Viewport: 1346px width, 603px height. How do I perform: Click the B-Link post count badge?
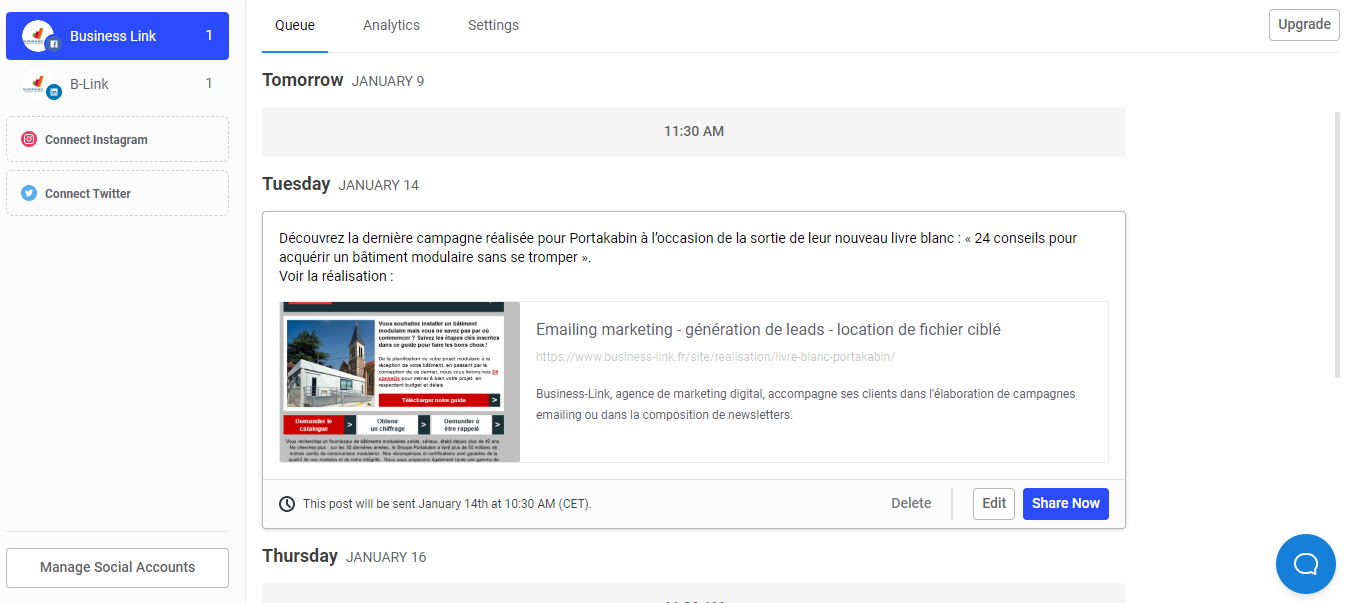point(209,84)
